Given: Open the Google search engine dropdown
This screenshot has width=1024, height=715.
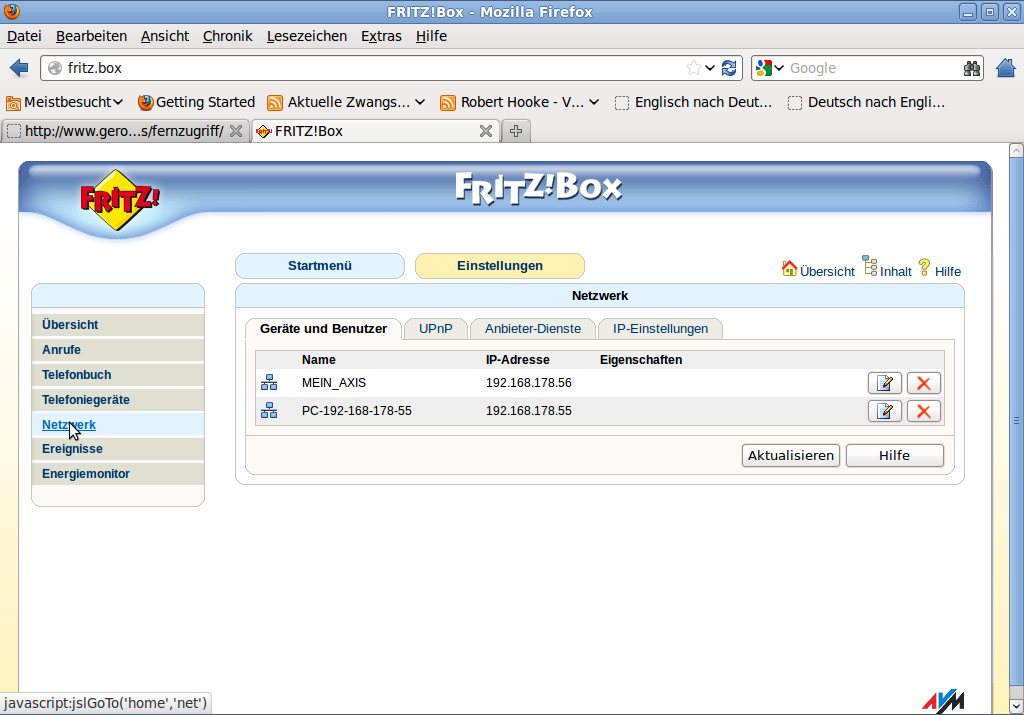Looking at the screenshot, I should (770, 68).
